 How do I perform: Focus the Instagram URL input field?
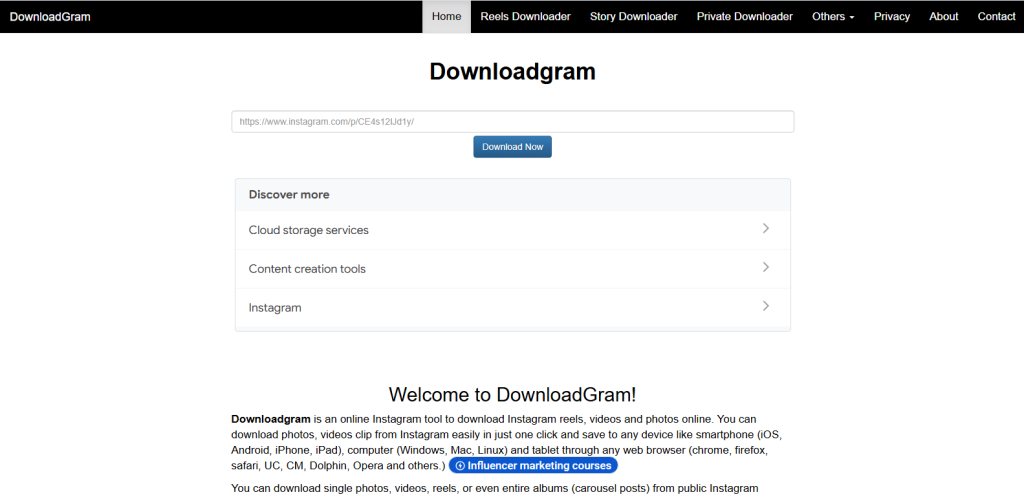[x=513, y=121]
